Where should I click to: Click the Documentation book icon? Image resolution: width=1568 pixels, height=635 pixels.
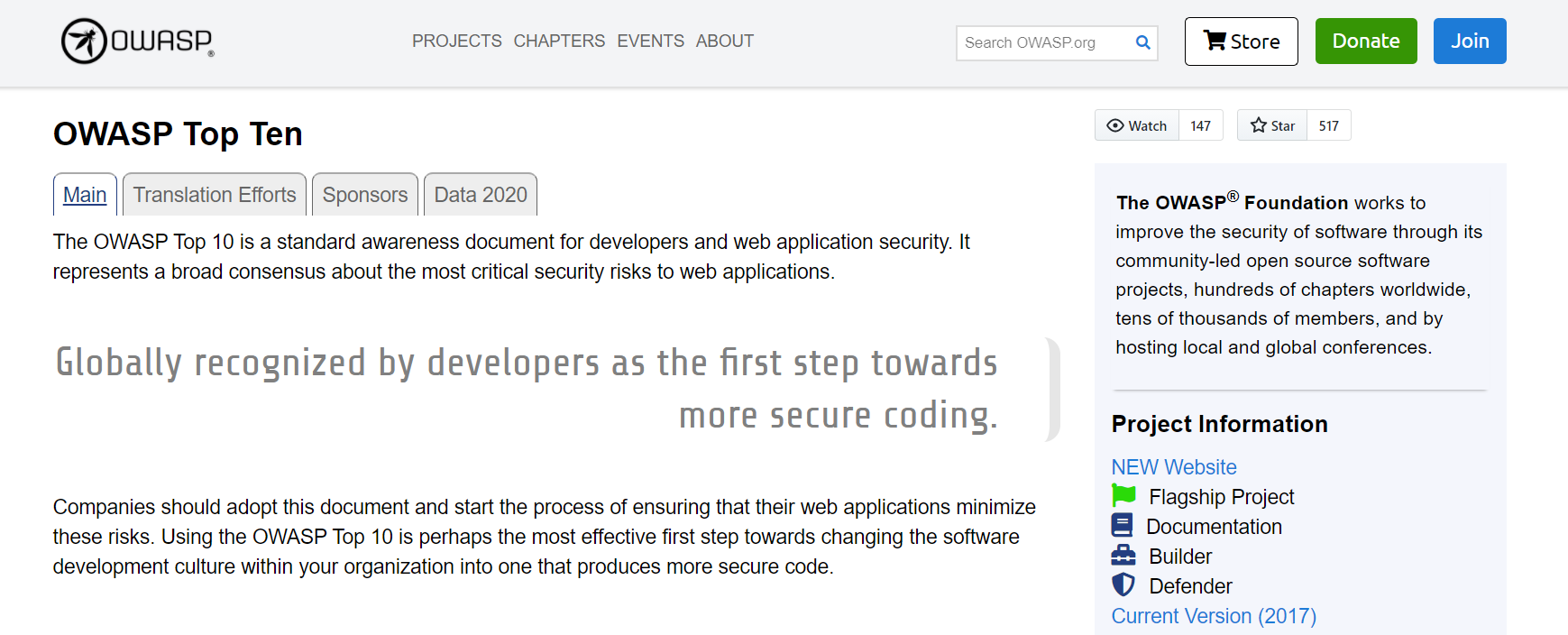click(x=1122, y=525)
